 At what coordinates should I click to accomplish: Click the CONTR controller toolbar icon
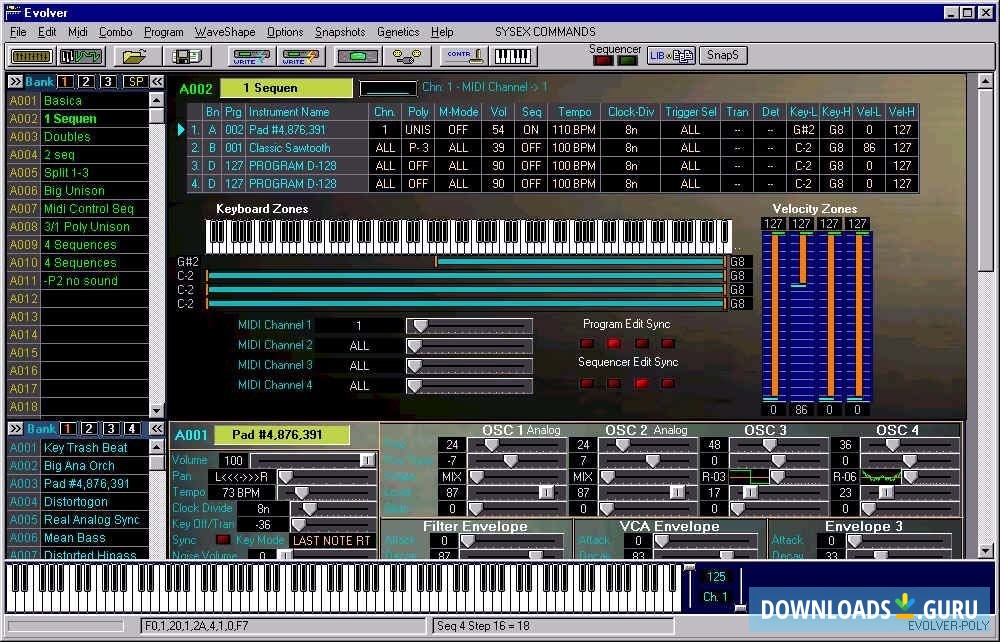click(x=464, y=56)
